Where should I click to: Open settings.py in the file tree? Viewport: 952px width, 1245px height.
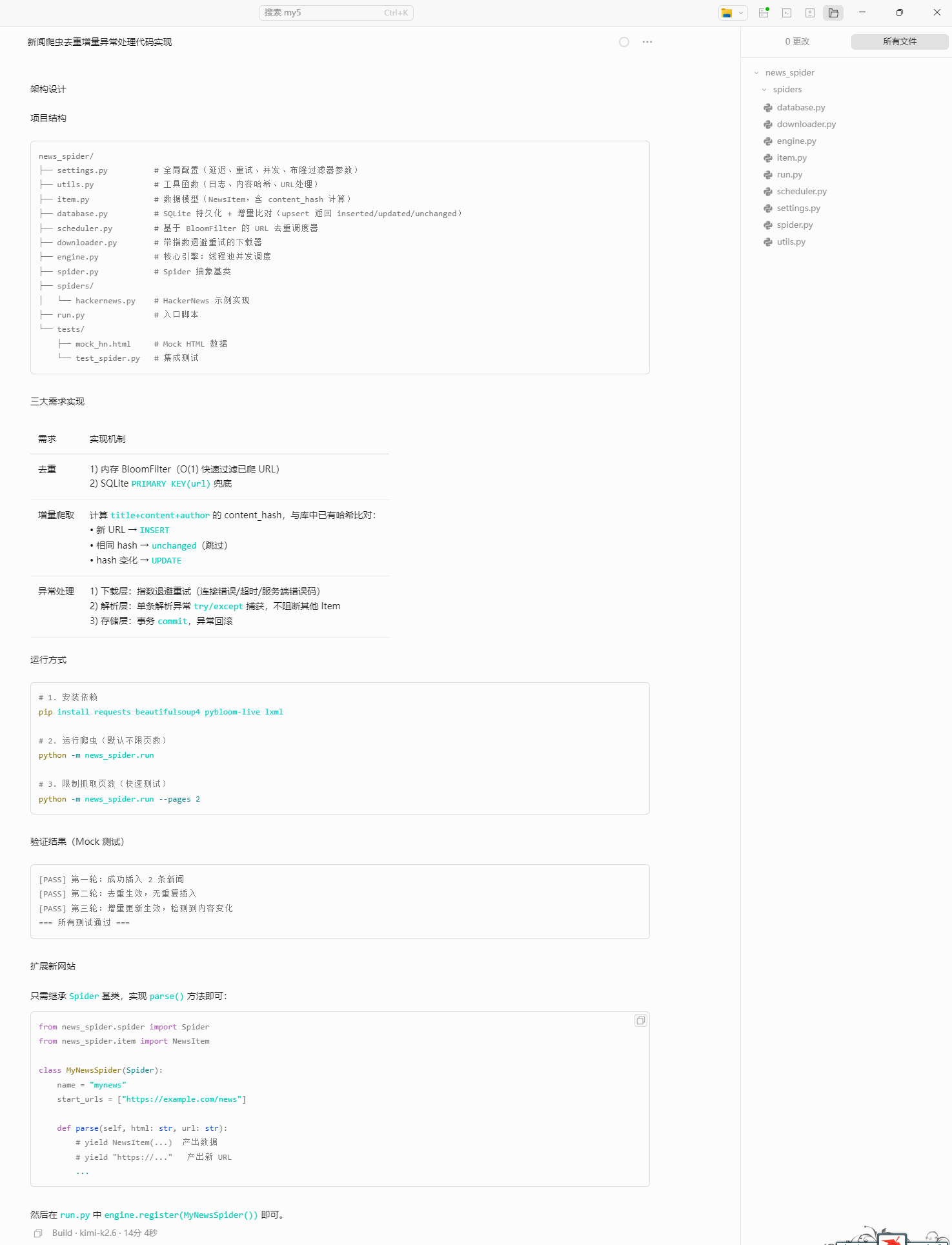[798, 208]
